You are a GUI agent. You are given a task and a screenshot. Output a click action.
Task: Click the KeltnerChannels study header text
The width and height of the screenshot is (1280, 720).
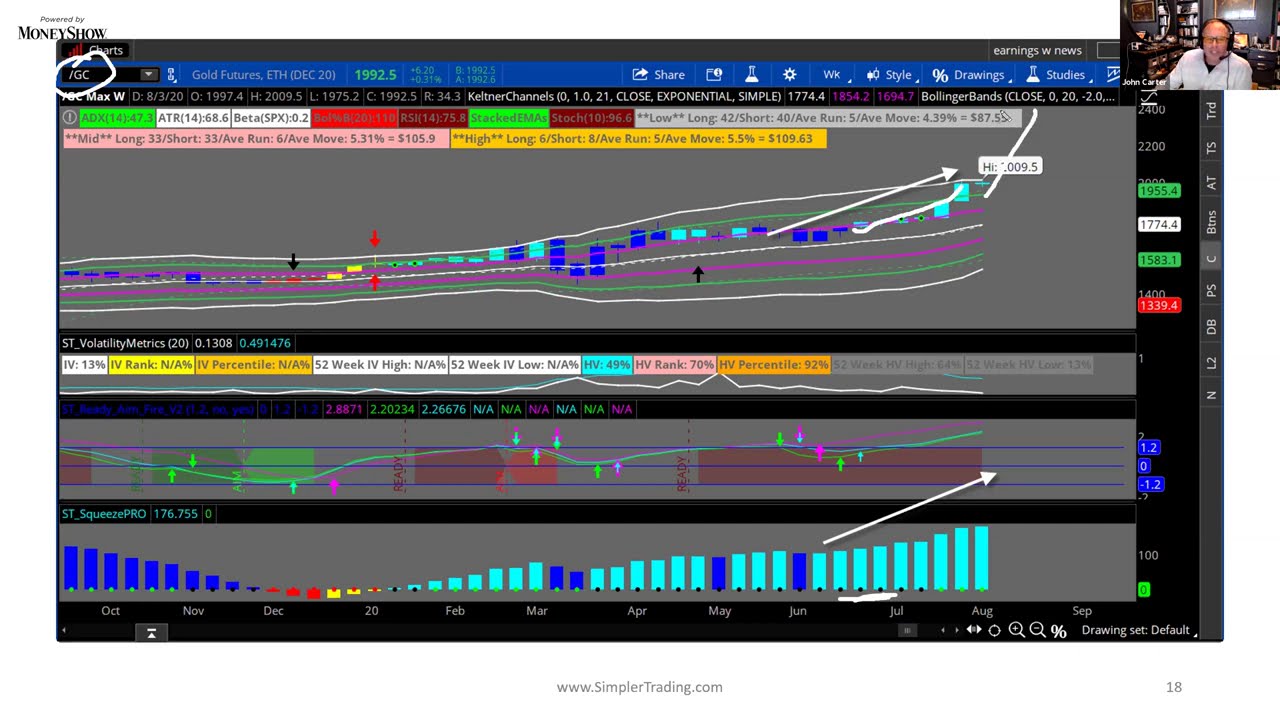625,97
